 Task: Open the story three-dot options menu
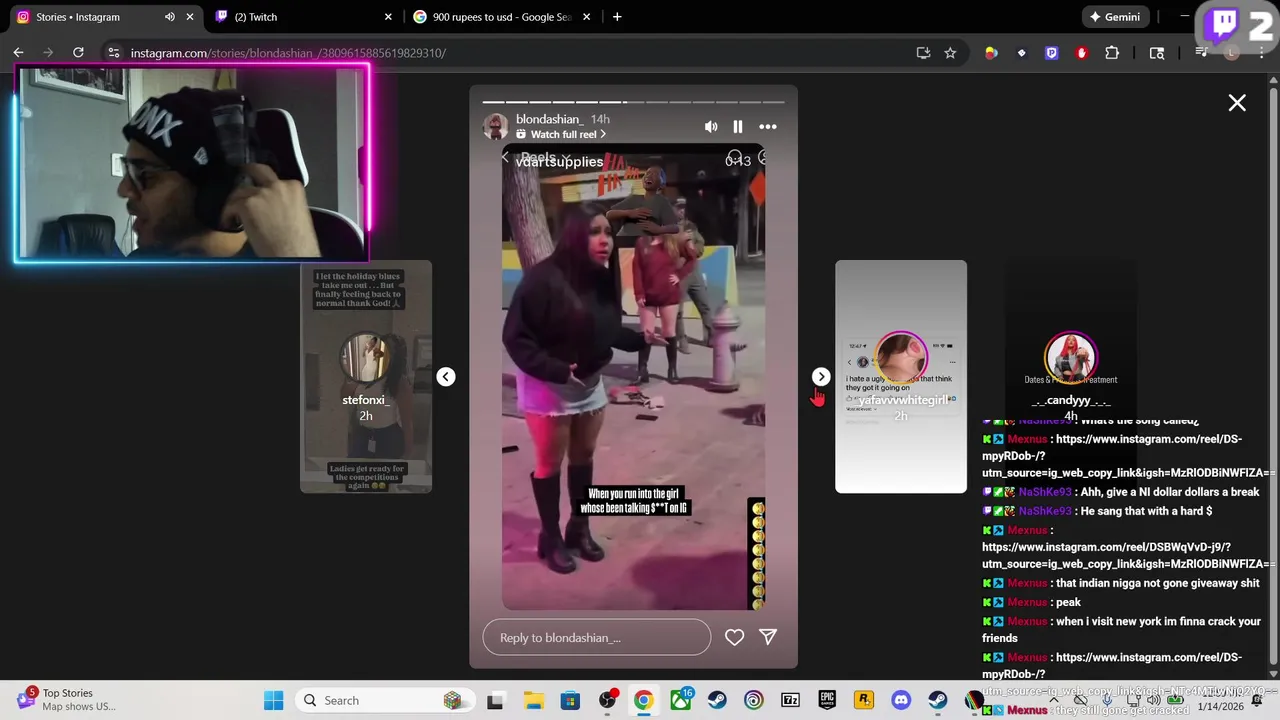coord(768,127)
